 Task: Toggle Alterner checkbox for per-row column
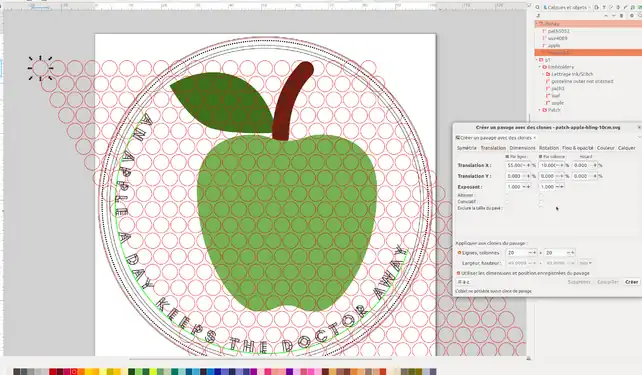pos(507,195)
